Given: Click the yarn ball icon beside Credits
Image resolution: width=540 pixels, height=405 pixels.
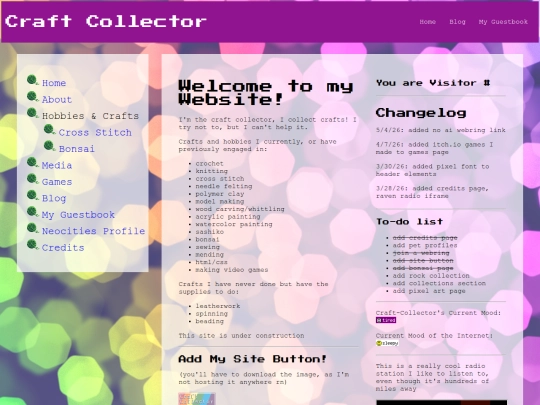Looking at the screenshot, I should (x=33, y=245).
